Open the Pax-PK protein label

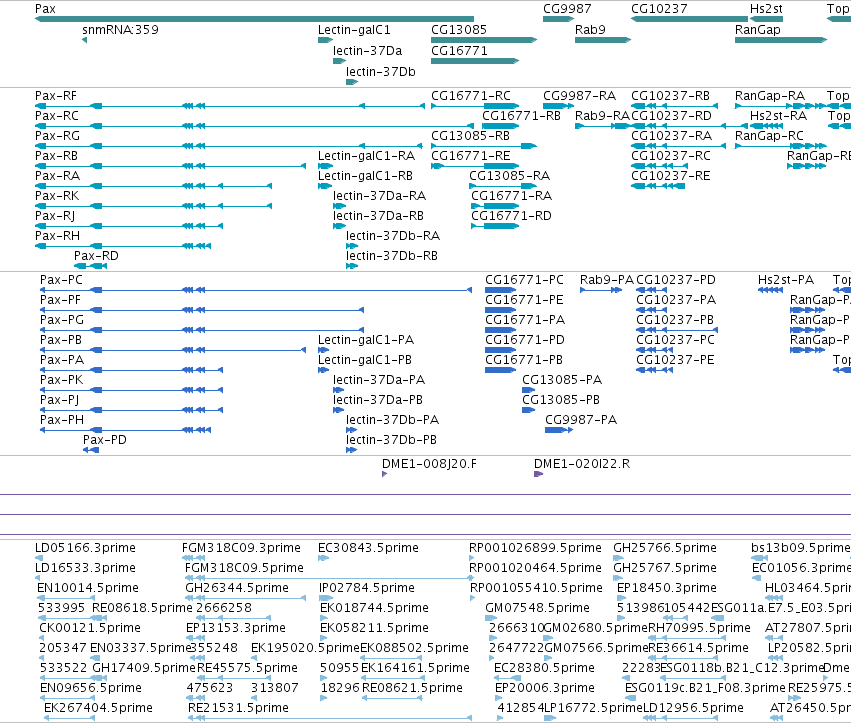click(x=61, y=380)
